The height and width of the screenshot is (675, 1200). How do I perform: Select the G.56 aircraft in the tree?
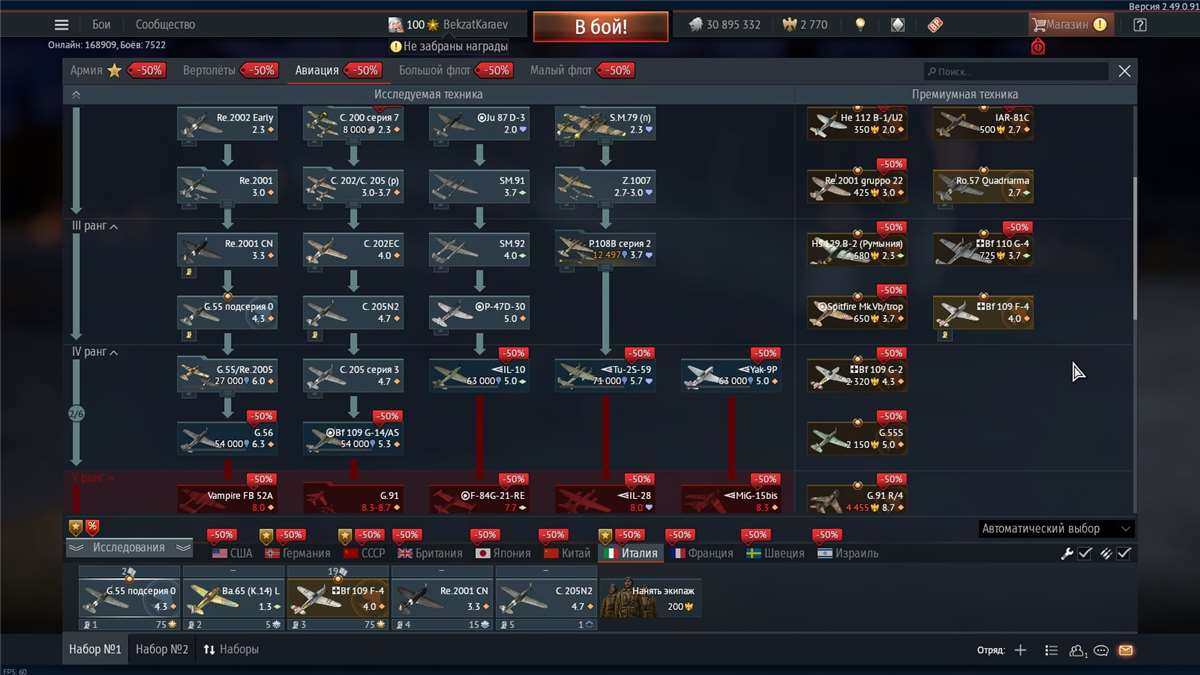click(227, 438)
